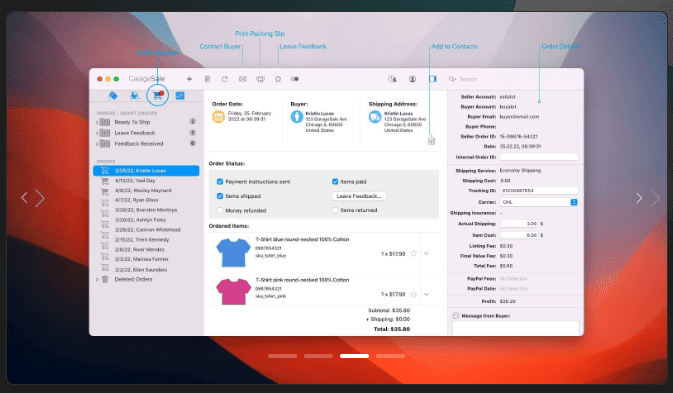Image resolution: width=673 pixels, height=393 pixels.
Task: Open the Orders cart section with badge
Action: point(158,95)
